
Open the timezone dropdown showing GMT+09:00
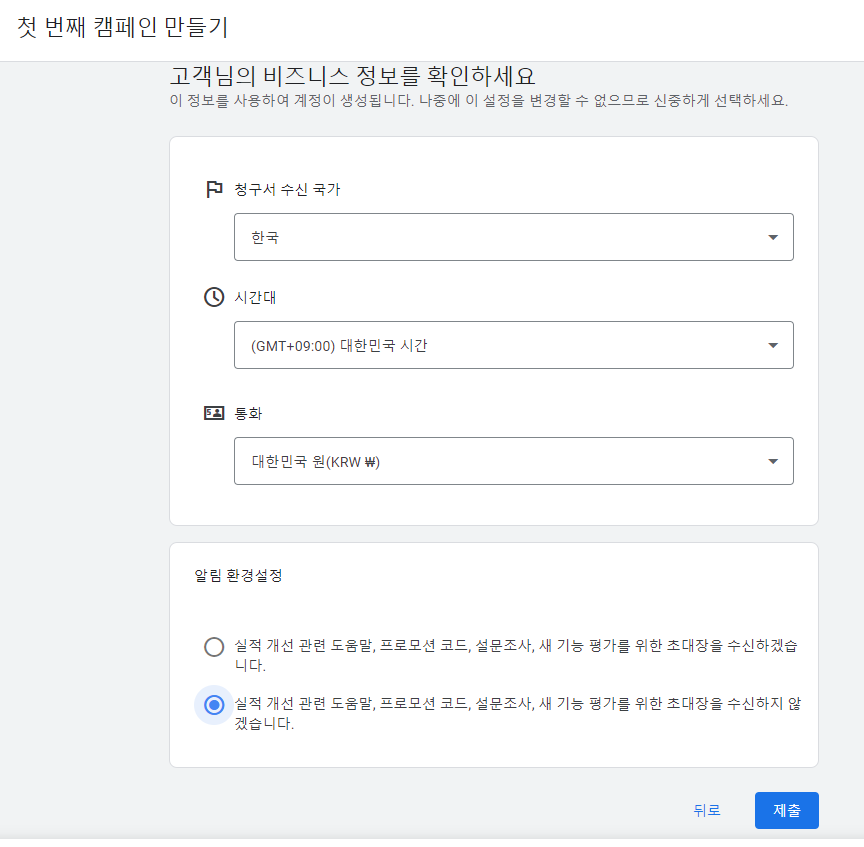[513, 344]
